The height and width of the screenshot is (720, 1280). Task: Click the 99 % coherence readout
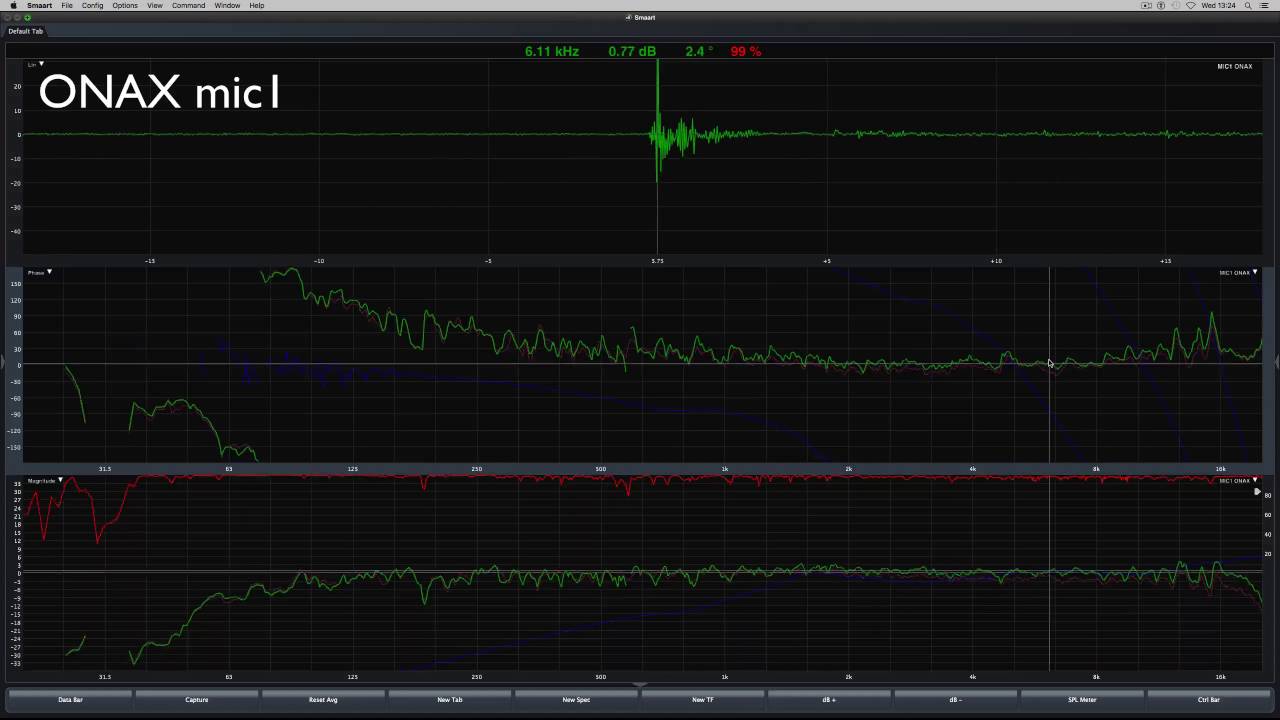(746, 51)
